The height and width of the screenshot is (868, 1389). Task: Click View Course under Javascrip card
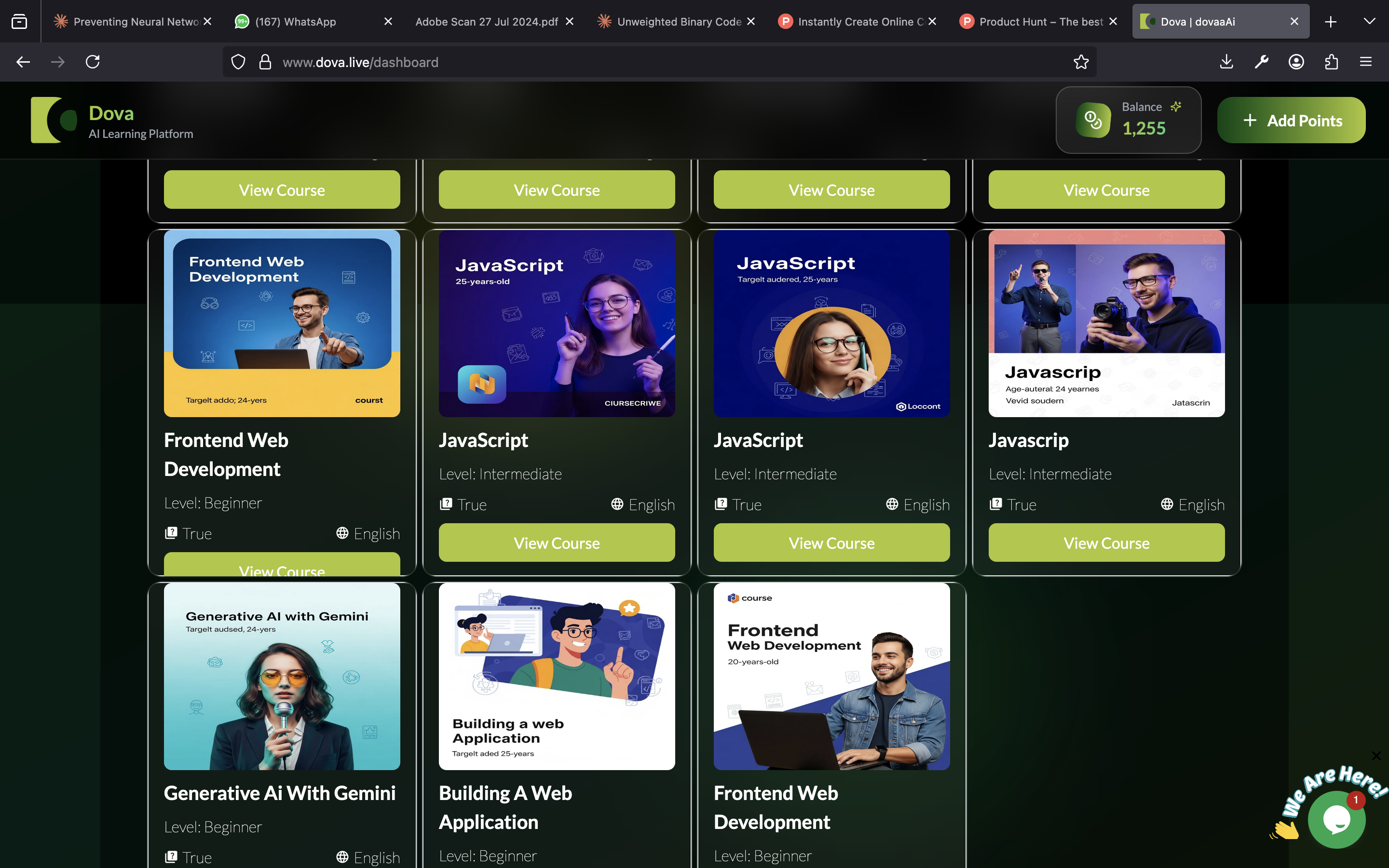pyautogui.click(x=1106, y=542)
